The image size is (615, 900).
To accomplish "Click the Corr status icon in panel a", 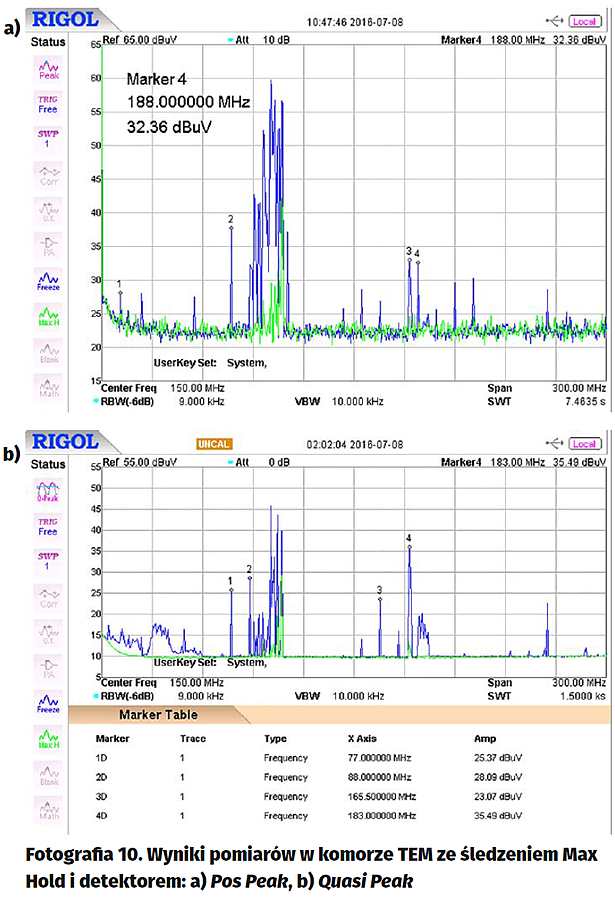I will (48, 174).
